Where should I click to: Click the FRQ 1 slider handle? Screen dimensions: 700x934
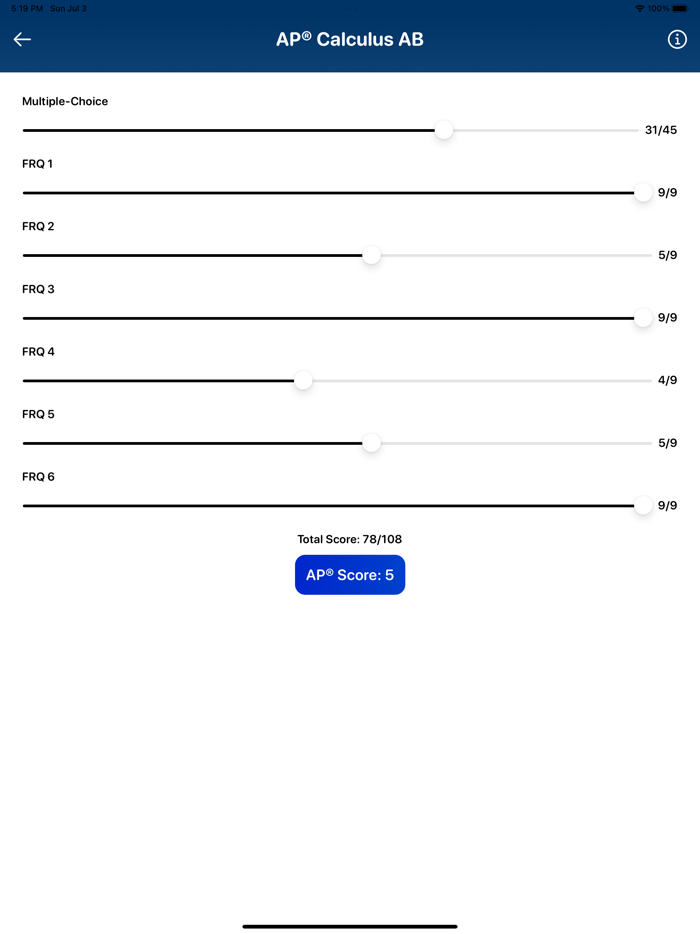(x=642, y=193)
